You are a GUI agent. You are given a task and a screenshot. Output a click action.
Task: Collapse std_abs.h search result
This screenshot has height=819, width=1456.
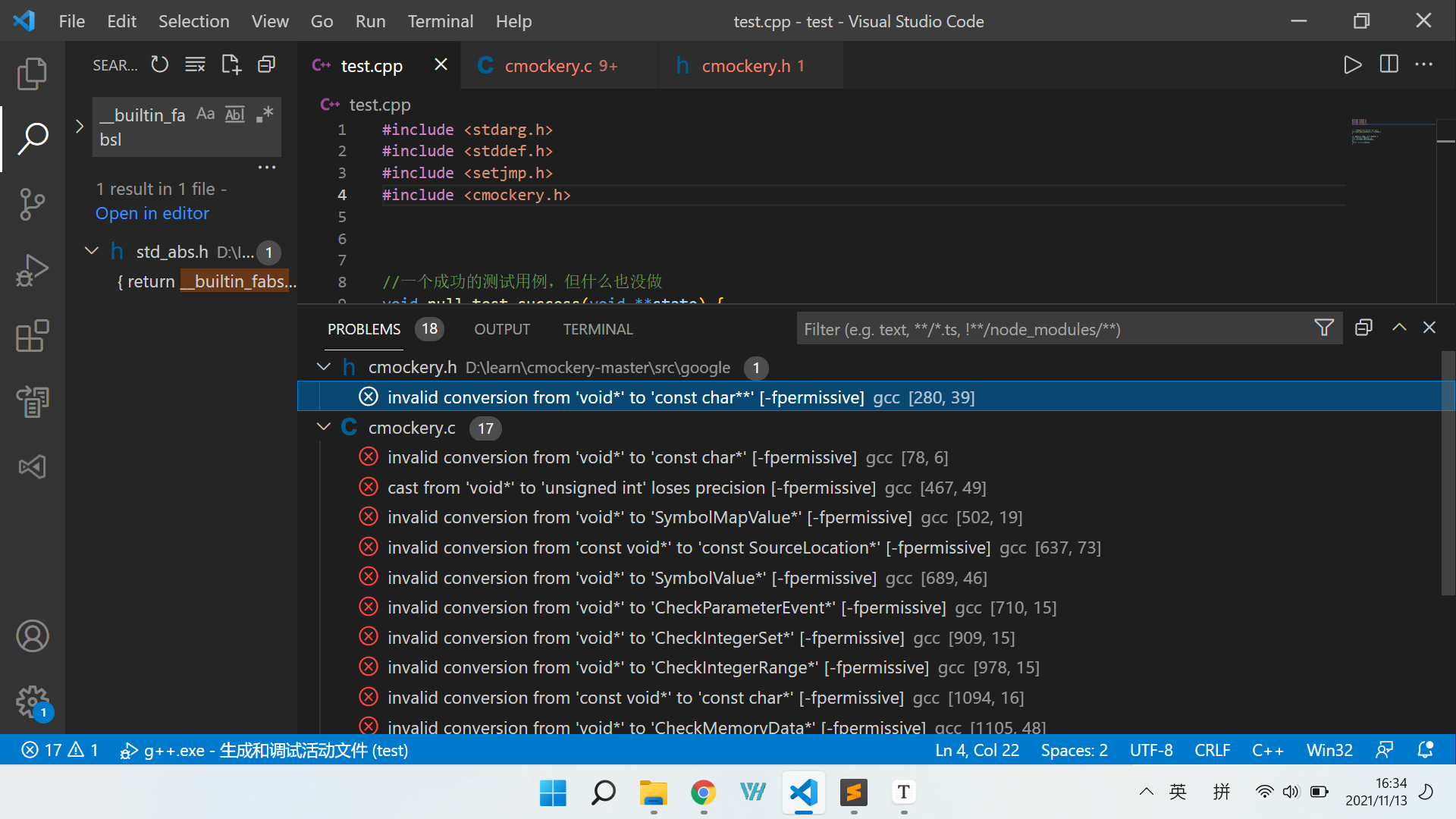point(92,250)
